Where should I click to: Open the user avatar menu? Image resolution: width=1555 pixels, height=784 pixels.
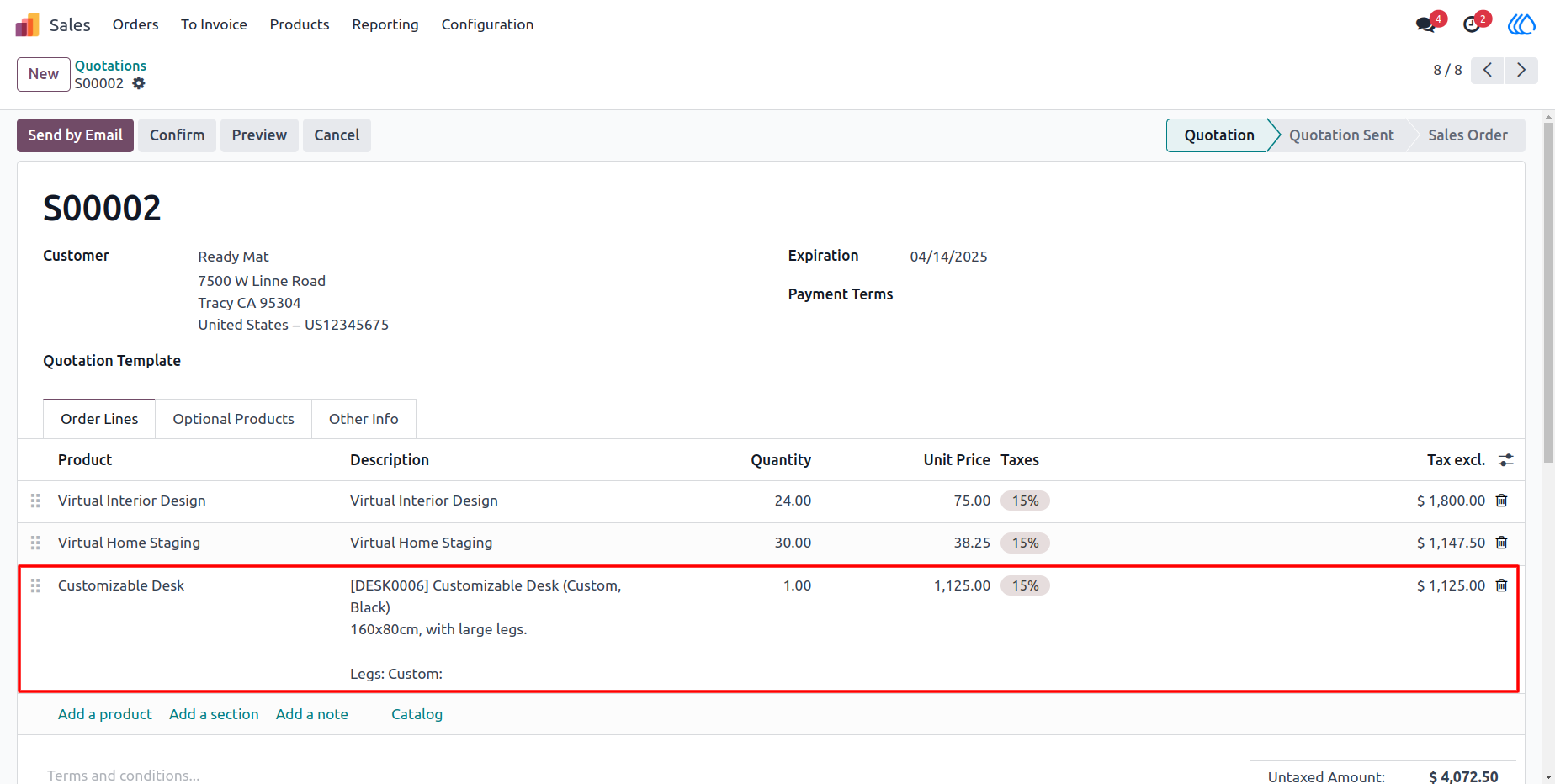coord(1521,24)
